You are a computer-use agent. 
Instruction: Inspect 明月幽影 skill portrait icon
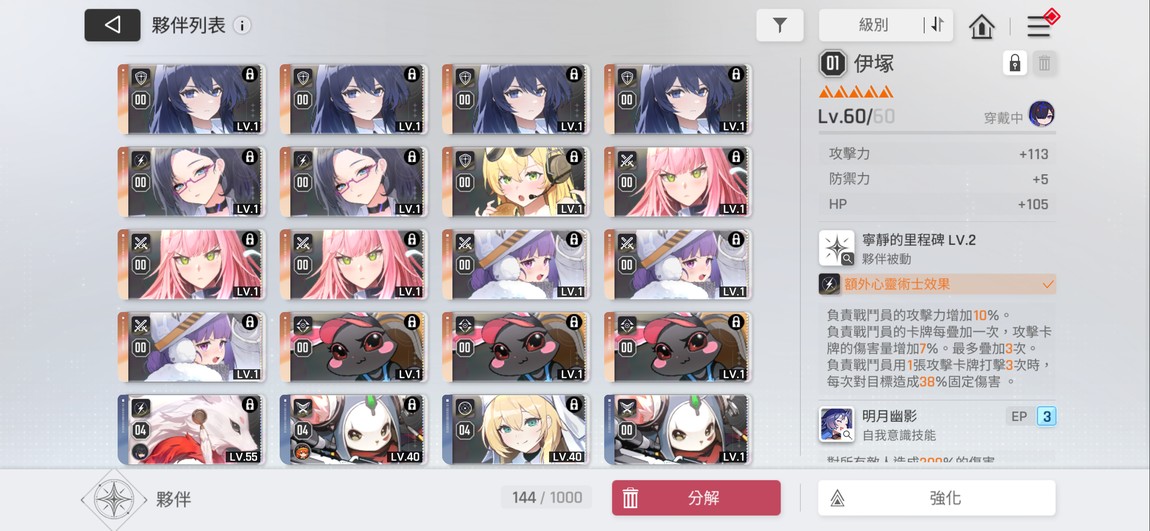point(837,425)
